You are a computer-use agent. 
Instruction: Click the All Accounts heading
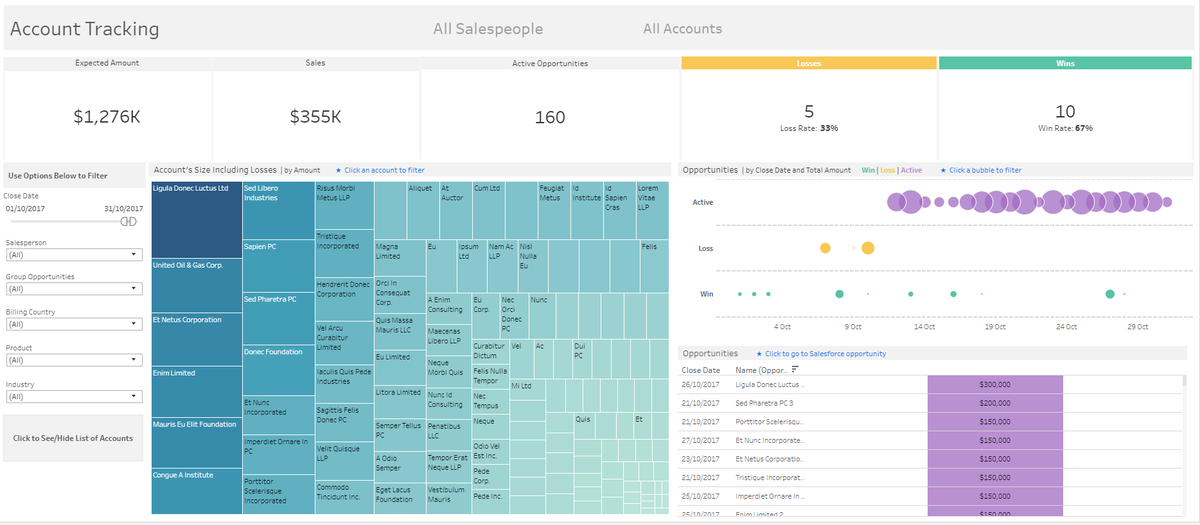coord(682,29)
